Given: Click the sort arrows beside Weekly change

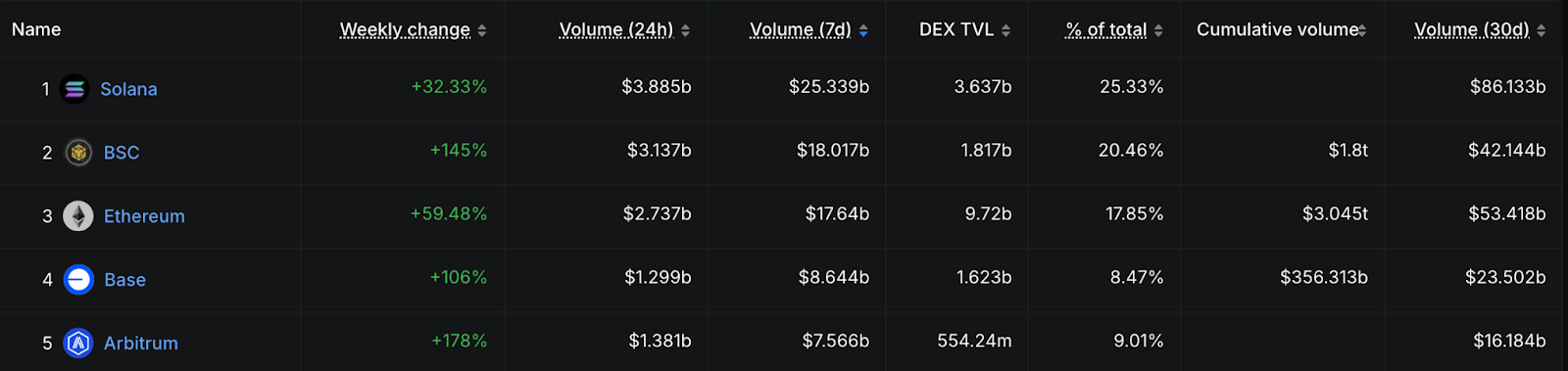Looking at the screenshot, I should point(481,31).
